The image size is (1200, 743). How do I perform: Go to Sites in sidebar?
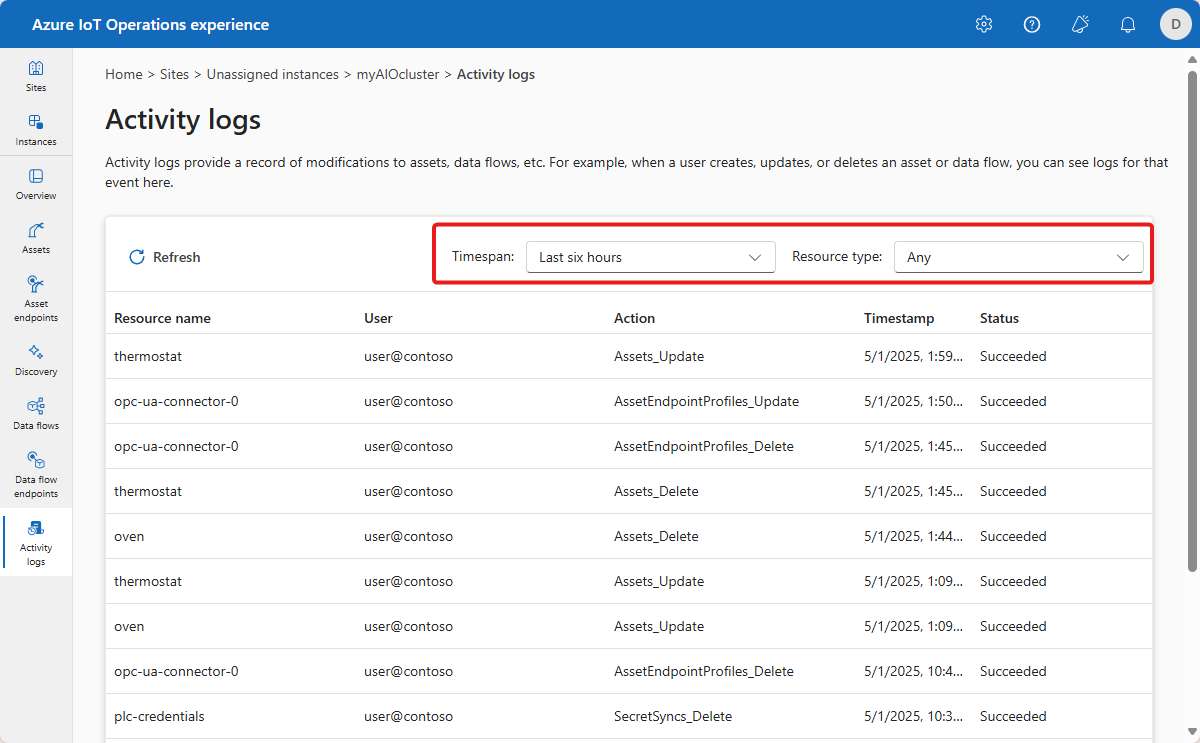tap(36, 76)
